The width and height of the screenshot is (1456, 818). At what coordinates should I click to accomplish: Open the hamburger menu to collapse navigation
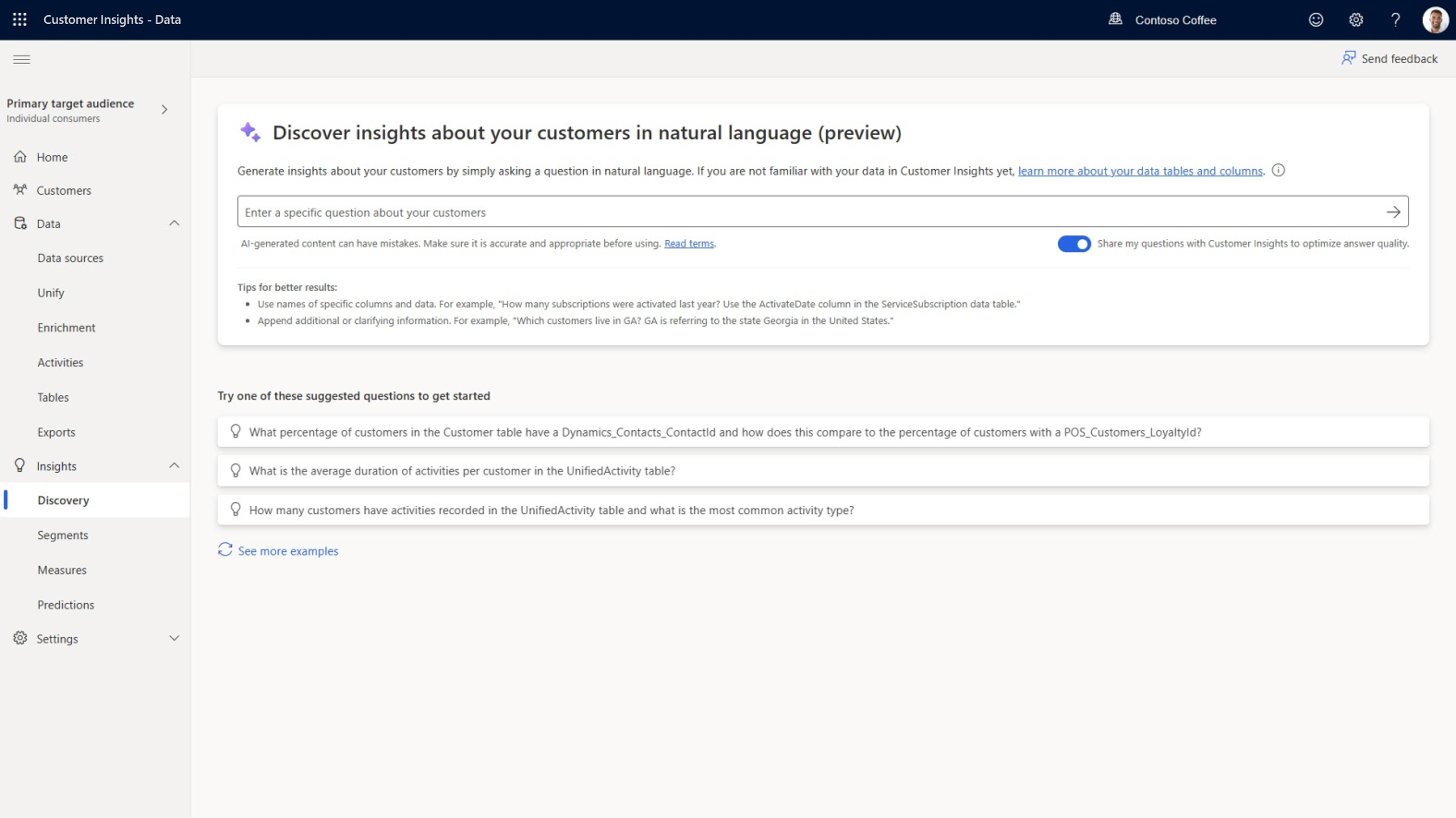click(x=22, y=59)
